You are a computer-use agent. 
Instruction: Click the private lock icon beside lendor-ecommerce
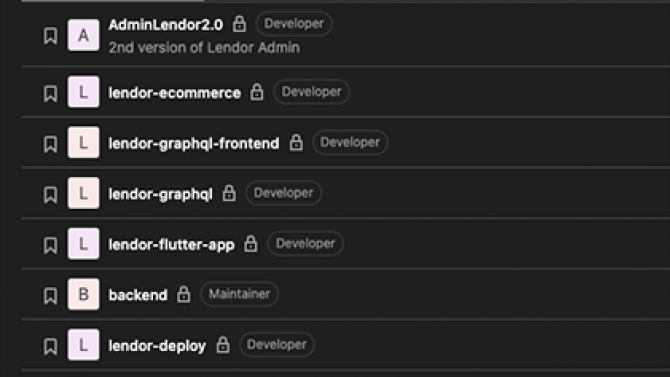pos(257,91)
